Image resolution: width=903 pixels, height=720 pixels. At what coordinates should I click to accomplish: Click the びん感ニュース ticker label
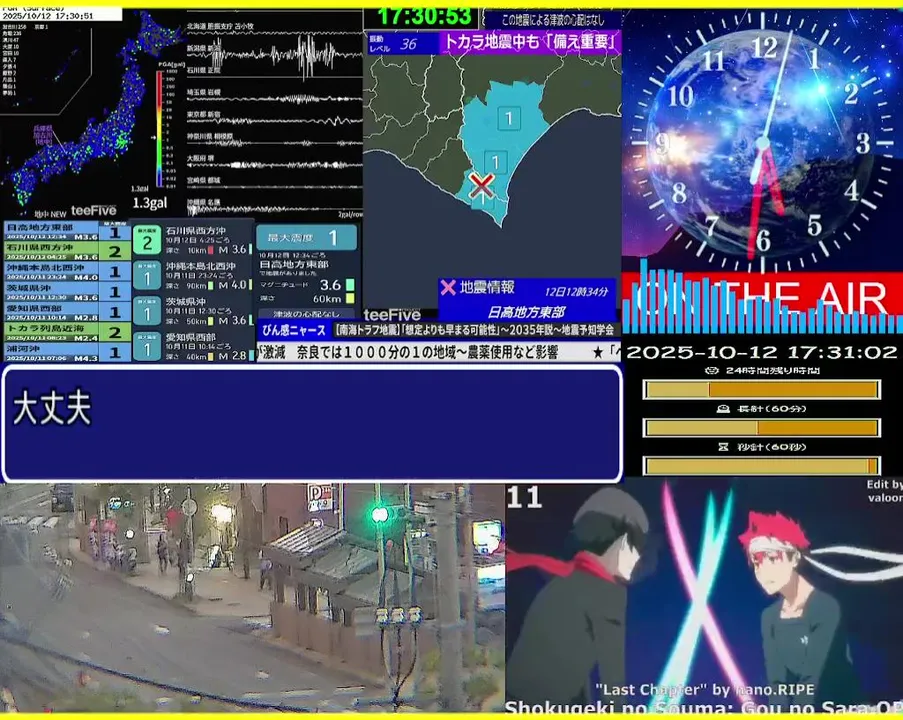294,330
